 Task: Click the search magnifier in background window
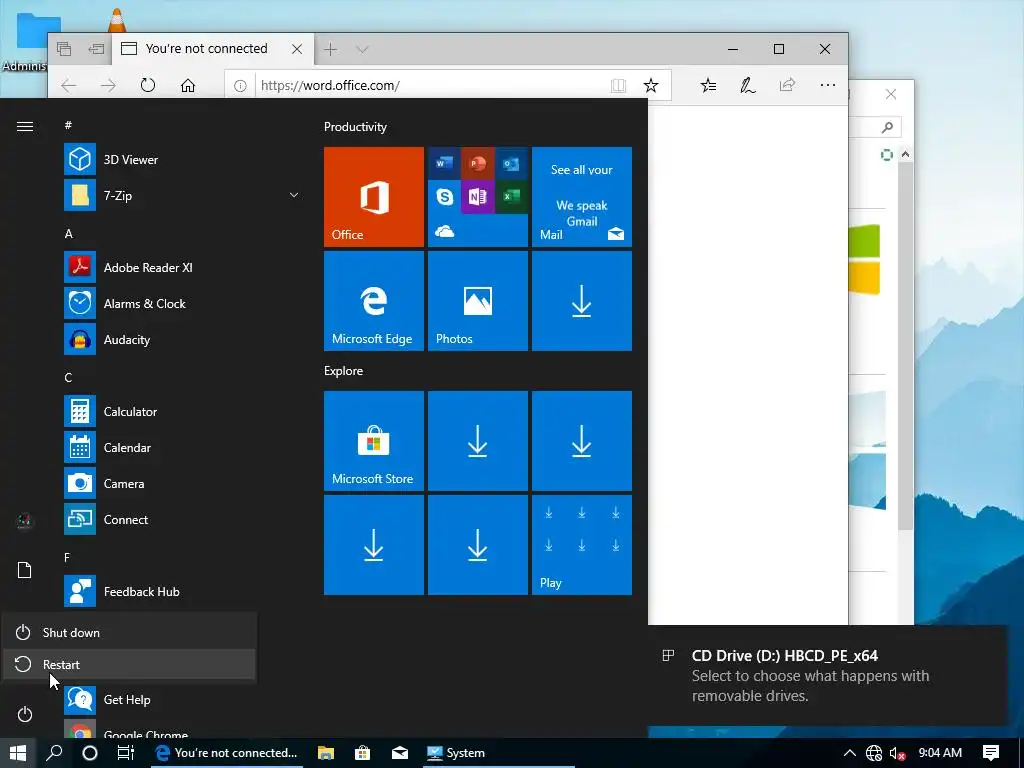[887, 127]
